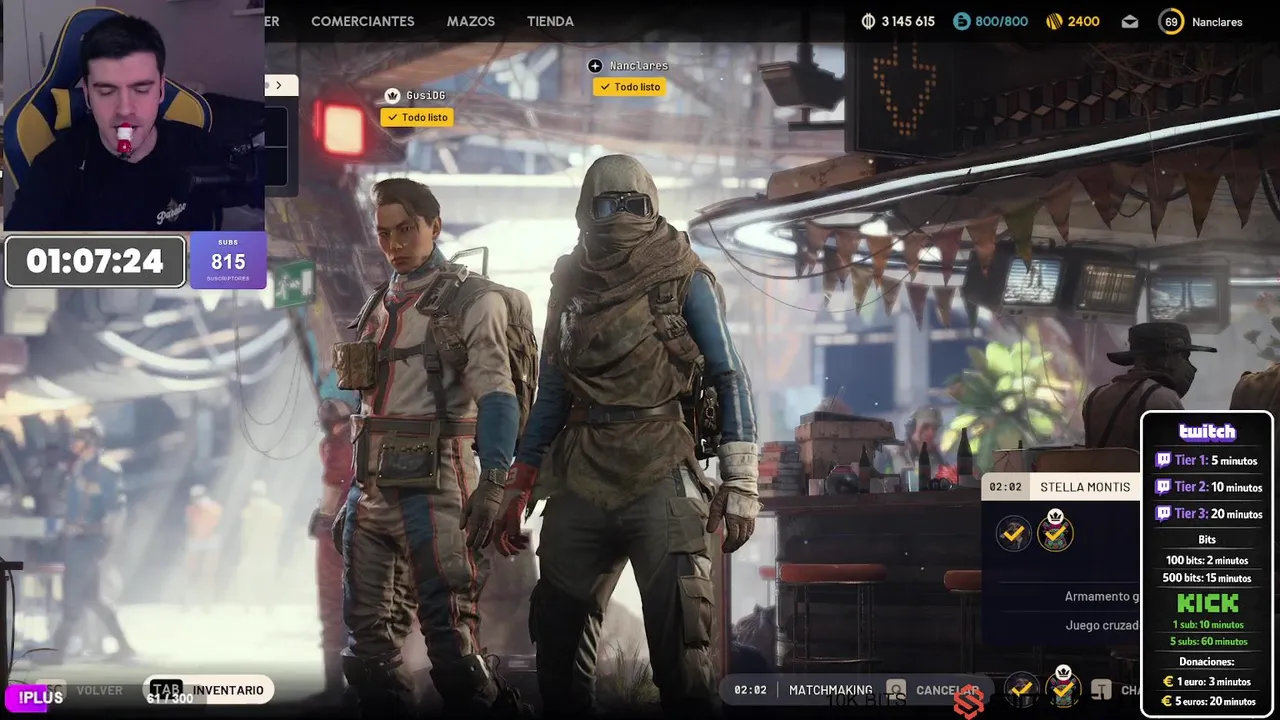
Task: Click the Tier 2: 10 minutos line
Action: pyautogui.click(x=1208, y=487)
